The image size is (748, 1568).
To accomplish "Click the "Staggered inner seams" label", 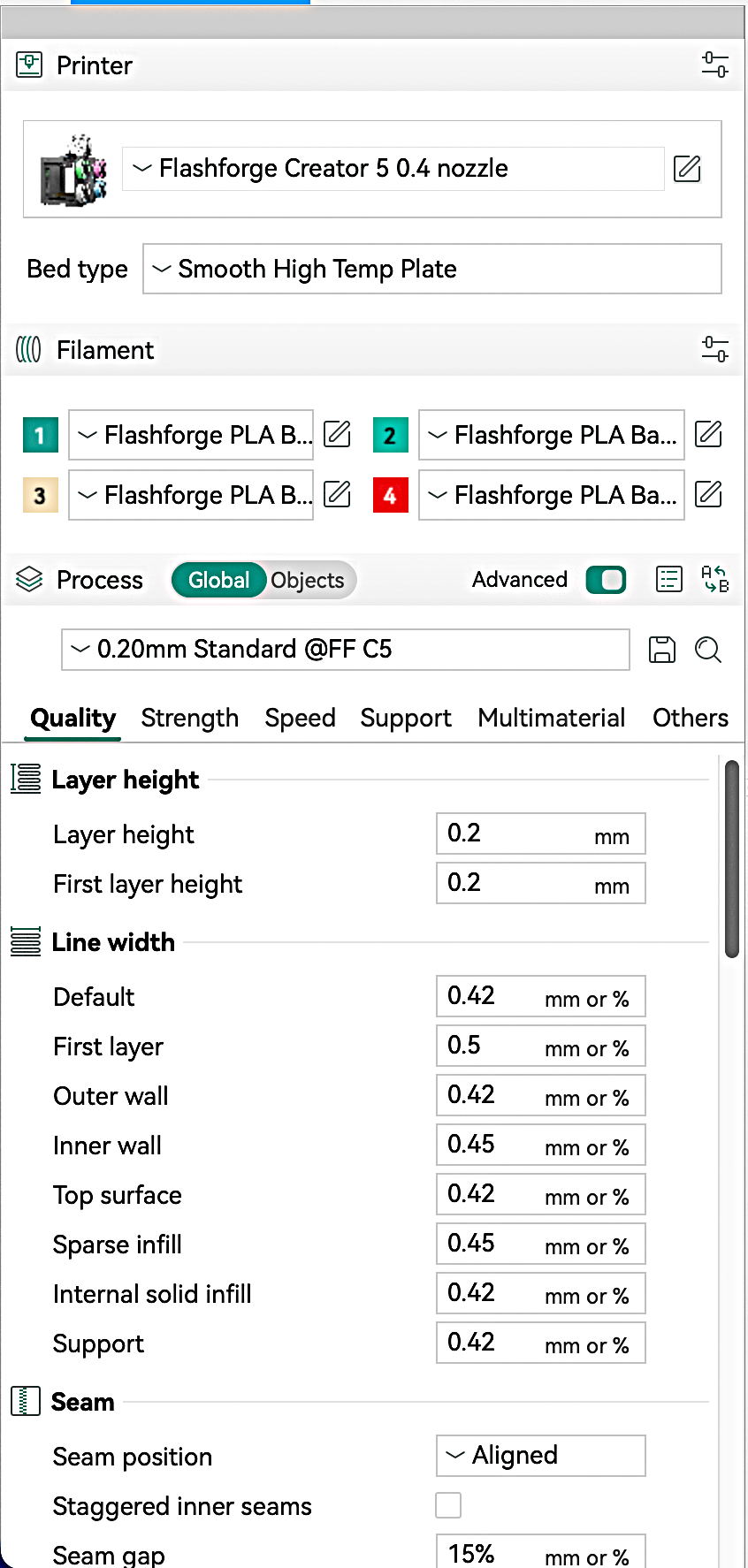I will click(182, 1506).
